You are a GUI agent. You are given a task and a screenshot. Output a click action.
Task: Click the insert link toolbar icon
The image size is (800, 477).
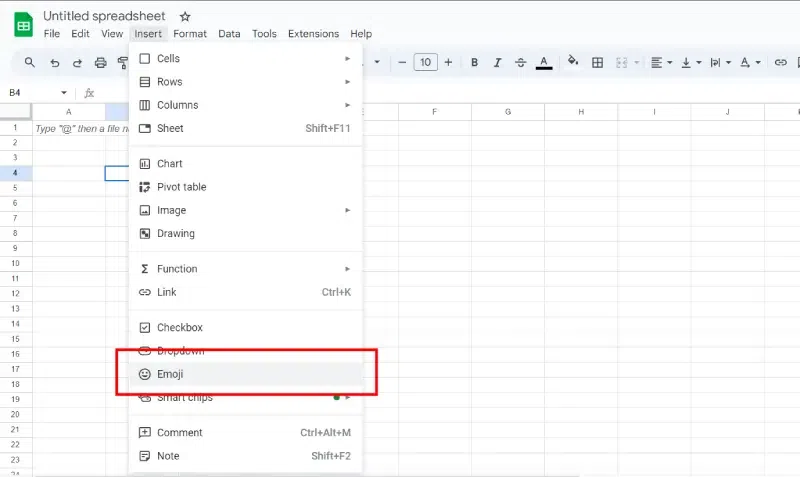[x=780, y=62]
